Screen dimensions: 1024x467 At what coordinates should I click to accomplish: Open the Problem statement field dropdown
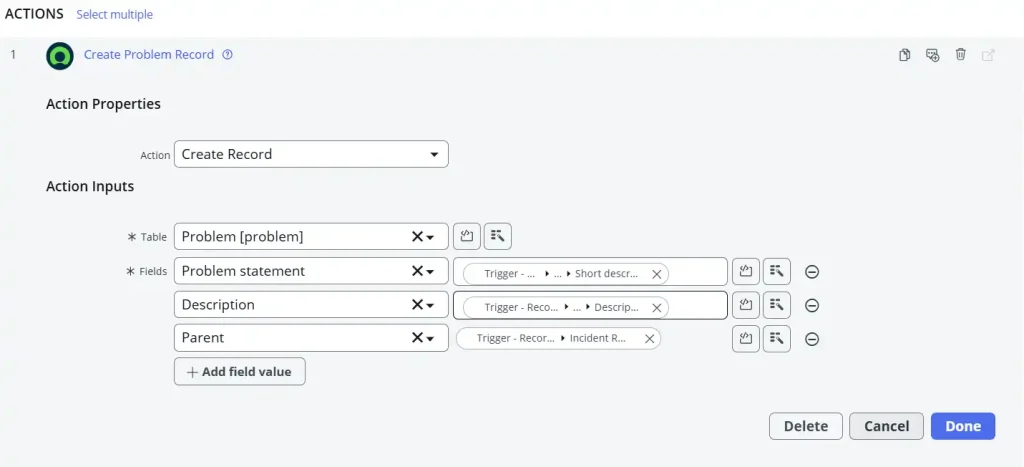tap(431, 271)
